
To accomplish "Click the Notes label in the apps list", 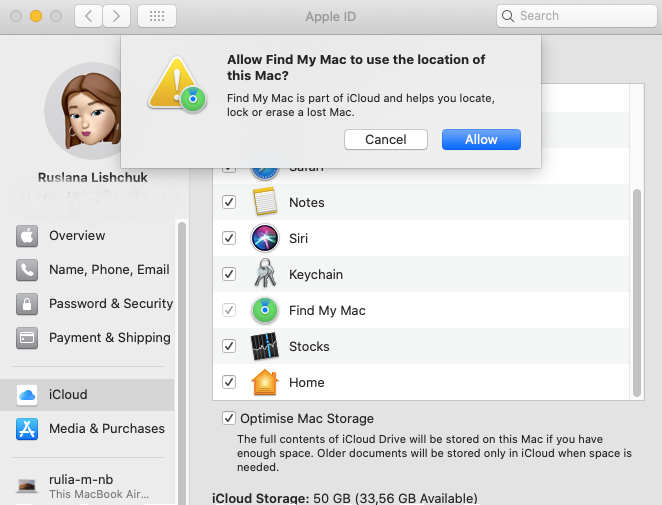I will [307, 203].
